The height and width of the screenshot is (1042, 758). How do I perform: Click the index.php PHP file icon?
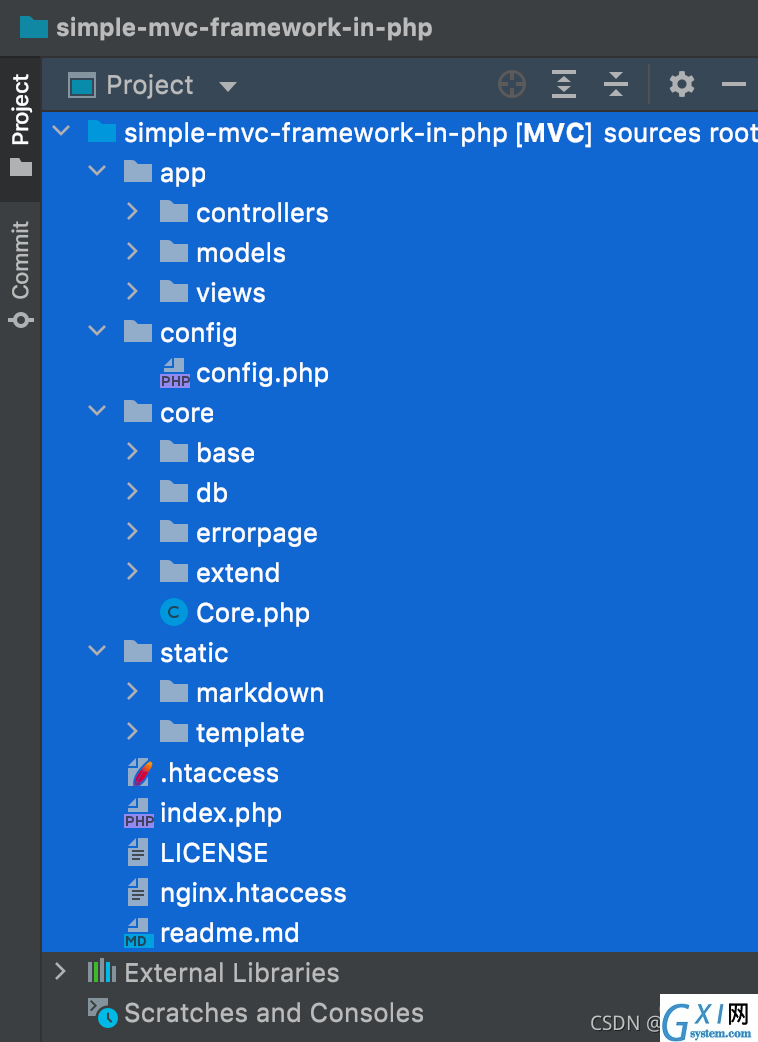pos(139,813)
